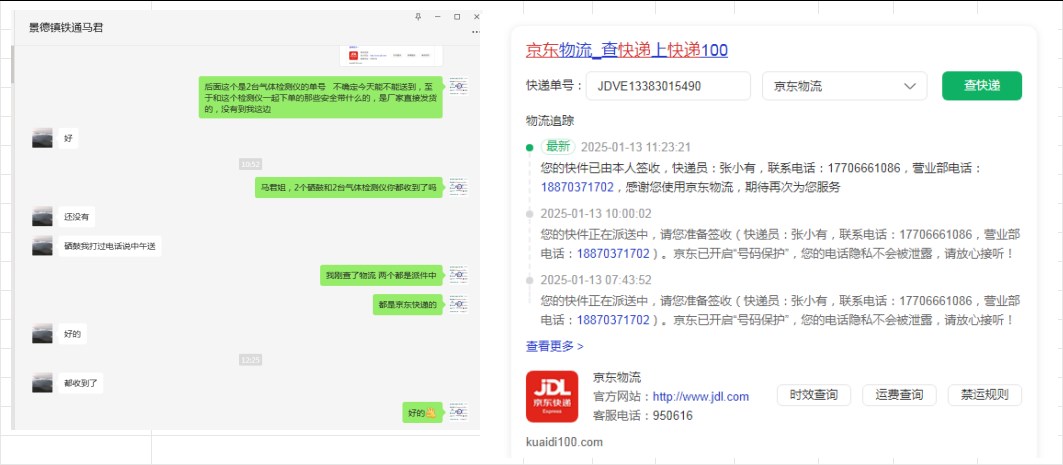Click the 2025-01-13 11:23:21 tracking timestamp
1063x465 pixels.
pyautogui.click(x=636, y=147)
